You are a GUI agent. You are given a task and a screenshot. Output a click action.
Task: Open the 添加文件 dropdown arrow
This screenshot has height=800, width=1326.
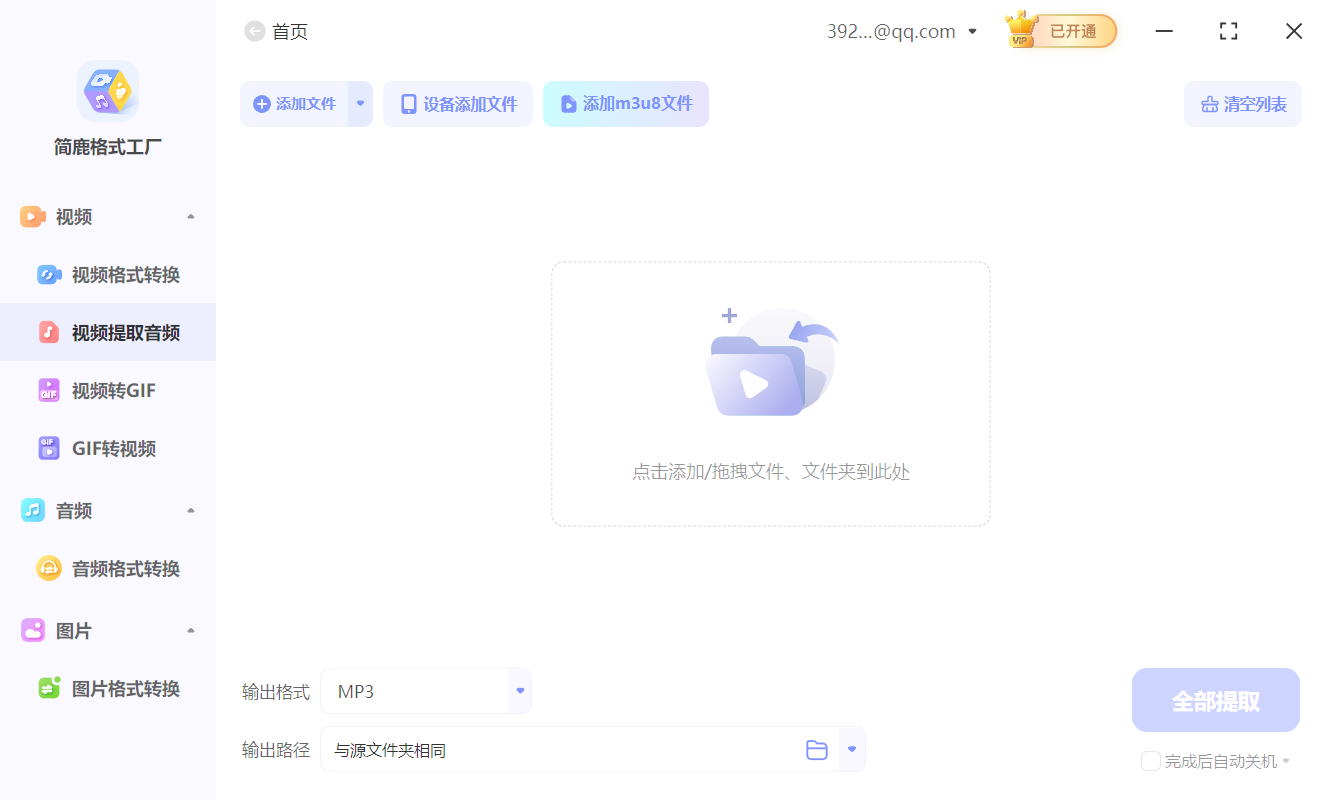360,103
